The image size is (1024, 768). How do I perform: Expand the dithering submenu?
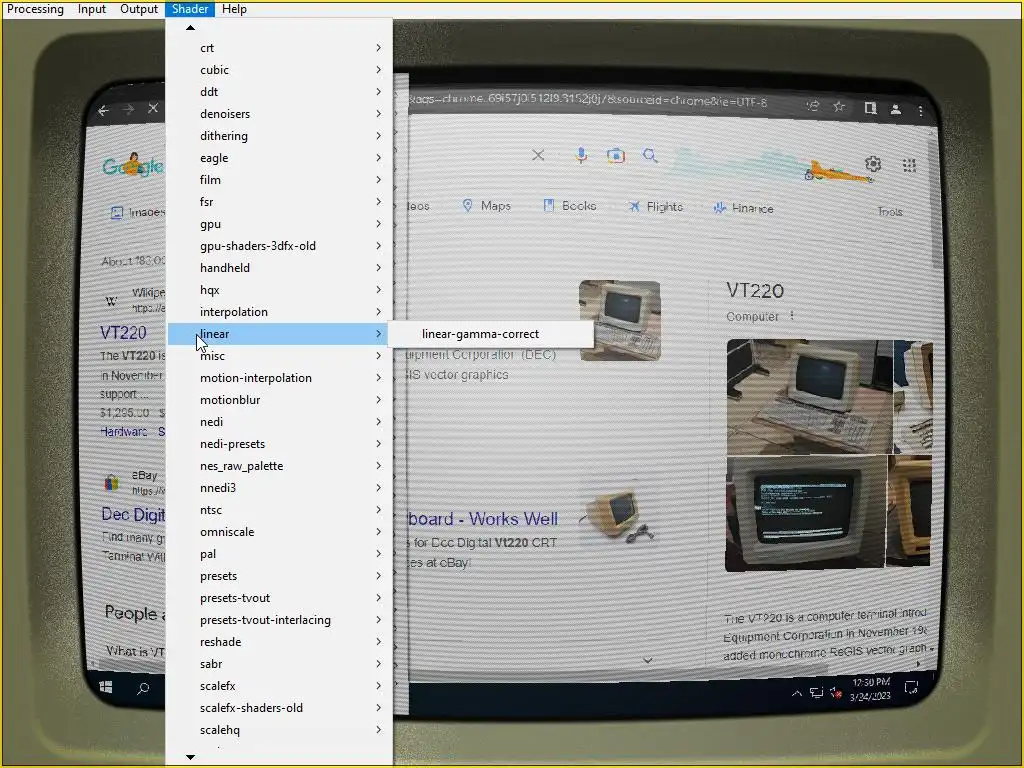coord(280,136)
